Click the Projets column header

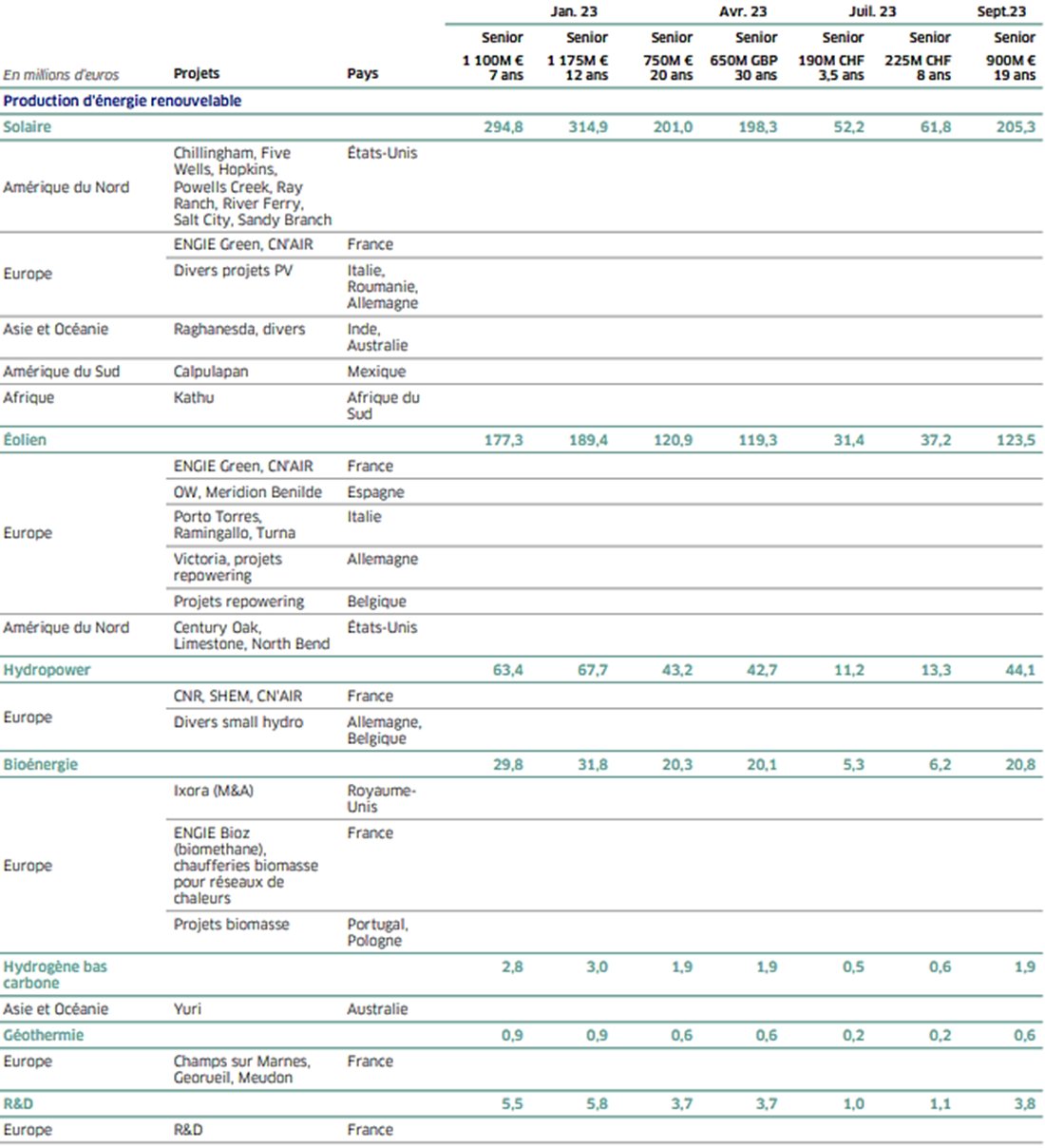(x=196, y=73)
